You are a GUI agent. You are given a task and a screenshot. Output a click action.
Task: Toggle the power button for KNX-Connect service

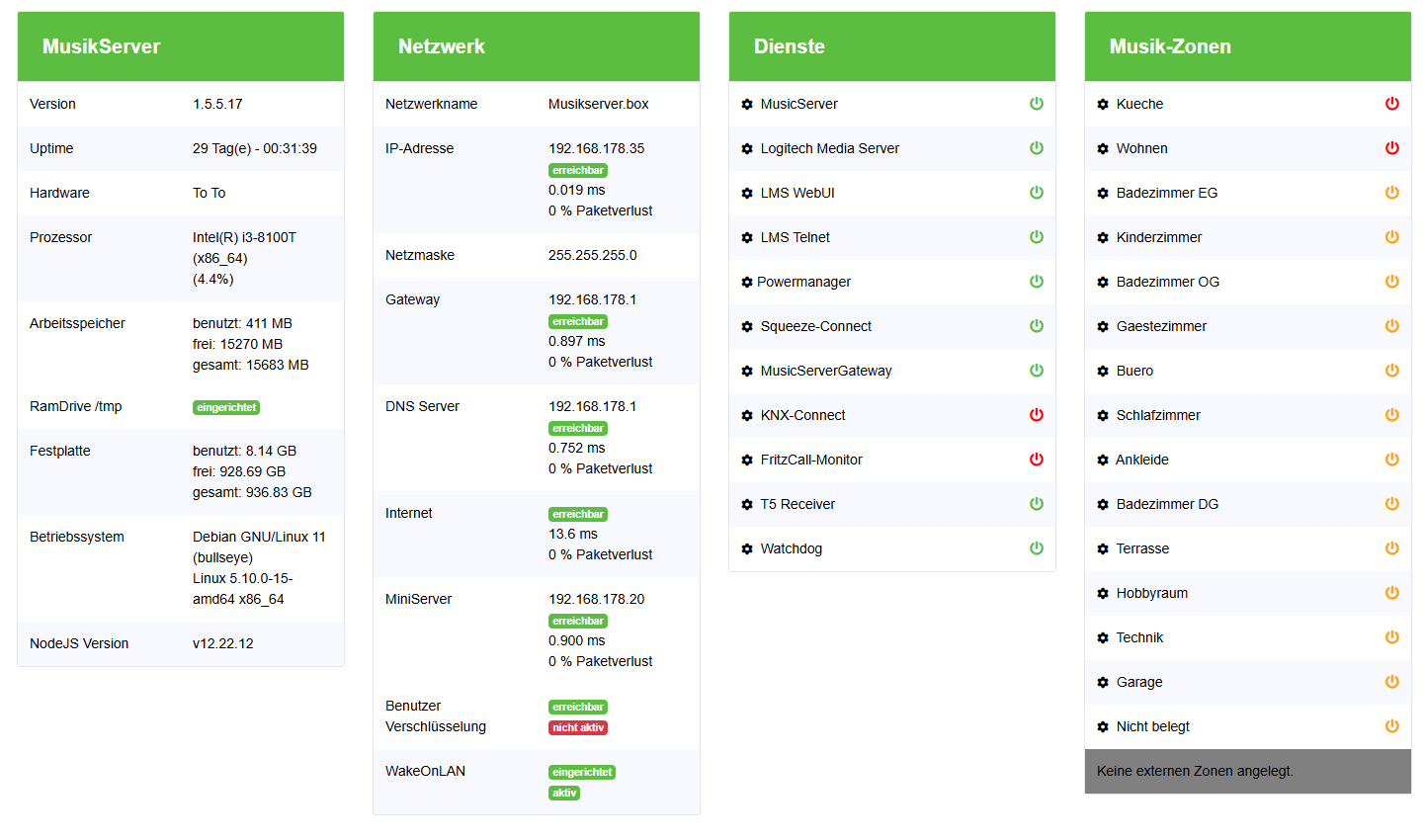[1037, 415]
